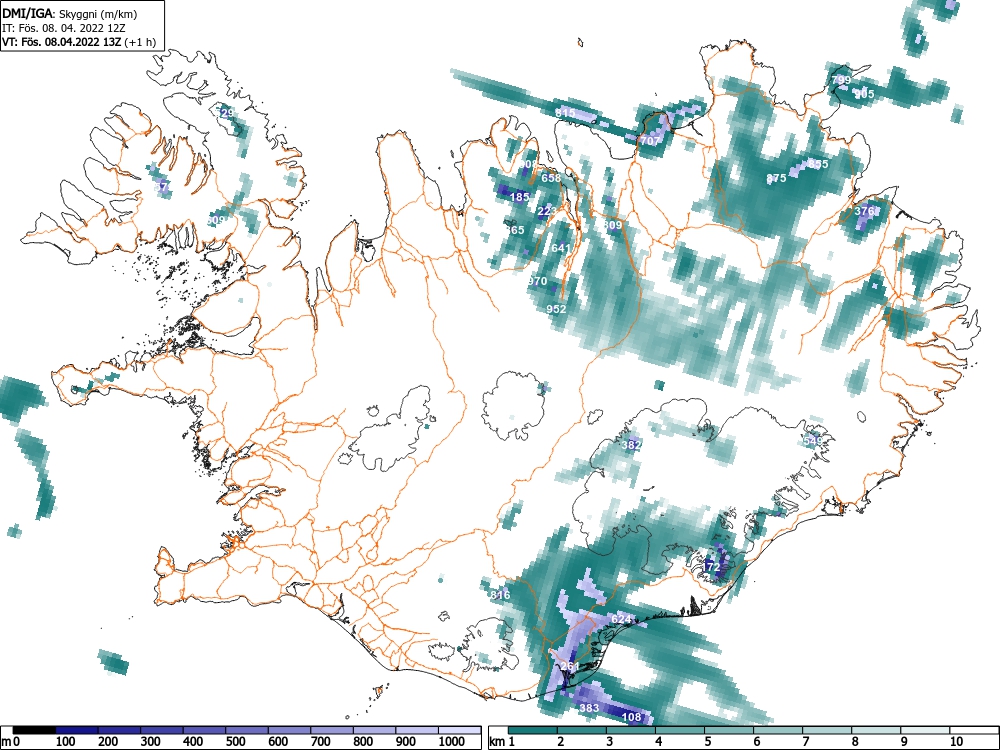Click the '376' visibility value on the map
Viewport: 1000px width, 750px height.
point(864,211)
